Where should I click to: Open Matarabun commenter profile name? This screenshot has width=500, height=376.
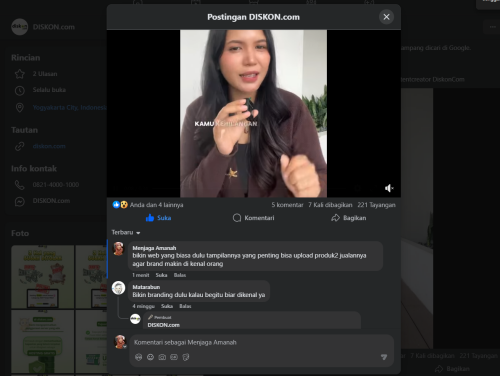tap(146, 287)
